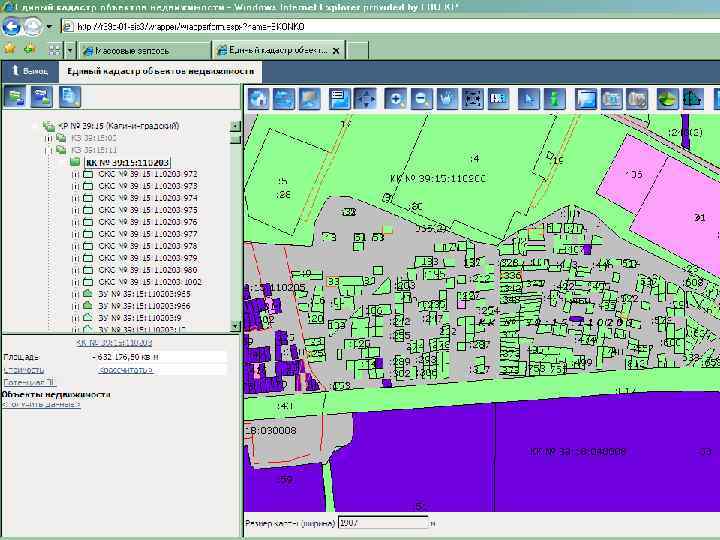Switch to the Массовые запросы browser tab

click(x=131, y=50)
